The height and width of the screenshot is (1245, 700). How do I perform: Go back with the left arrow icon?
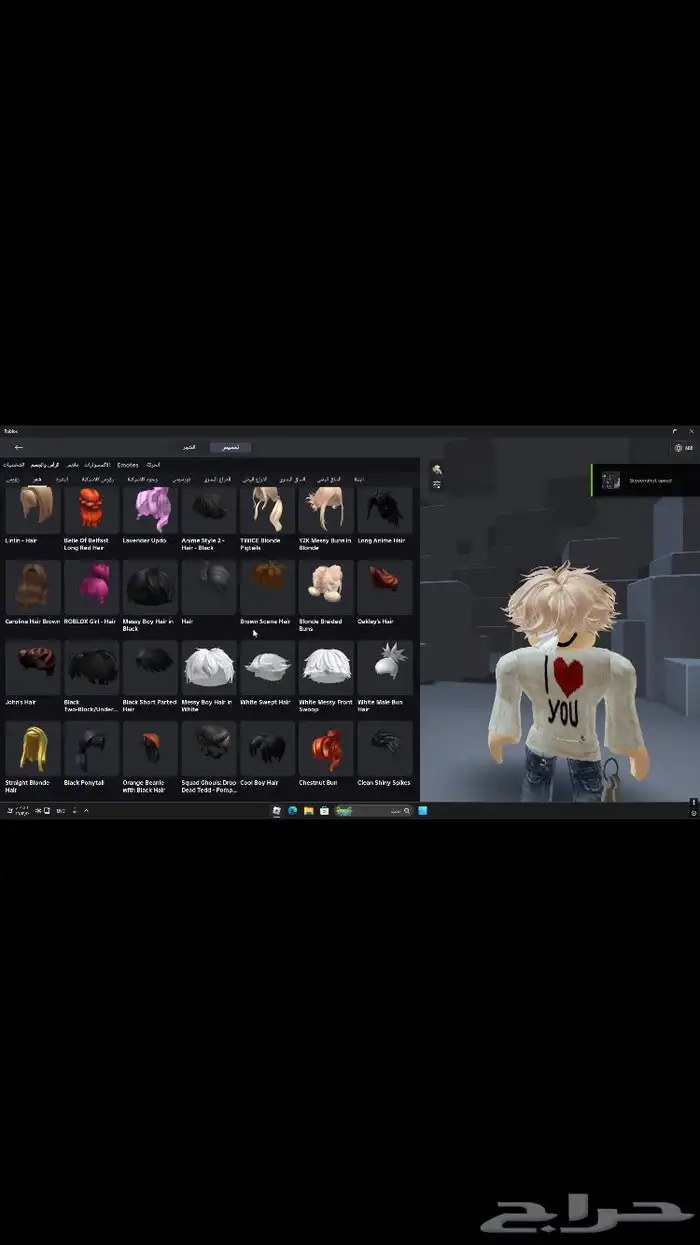[18, 447]
